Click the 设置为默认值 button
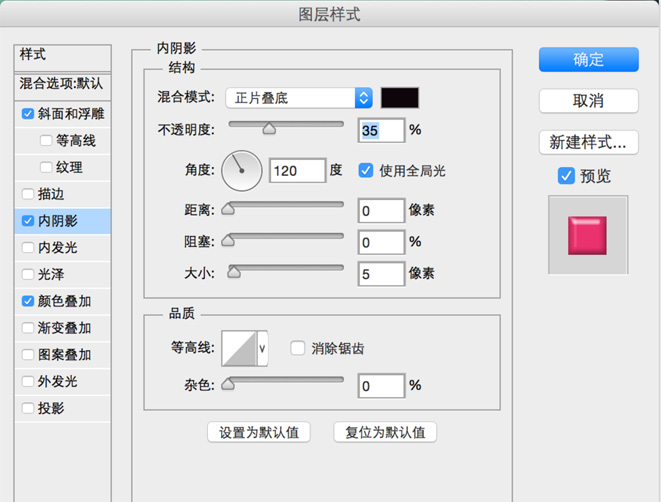The width and height of the screenshot is (661, 502). (x=259, y=432)
